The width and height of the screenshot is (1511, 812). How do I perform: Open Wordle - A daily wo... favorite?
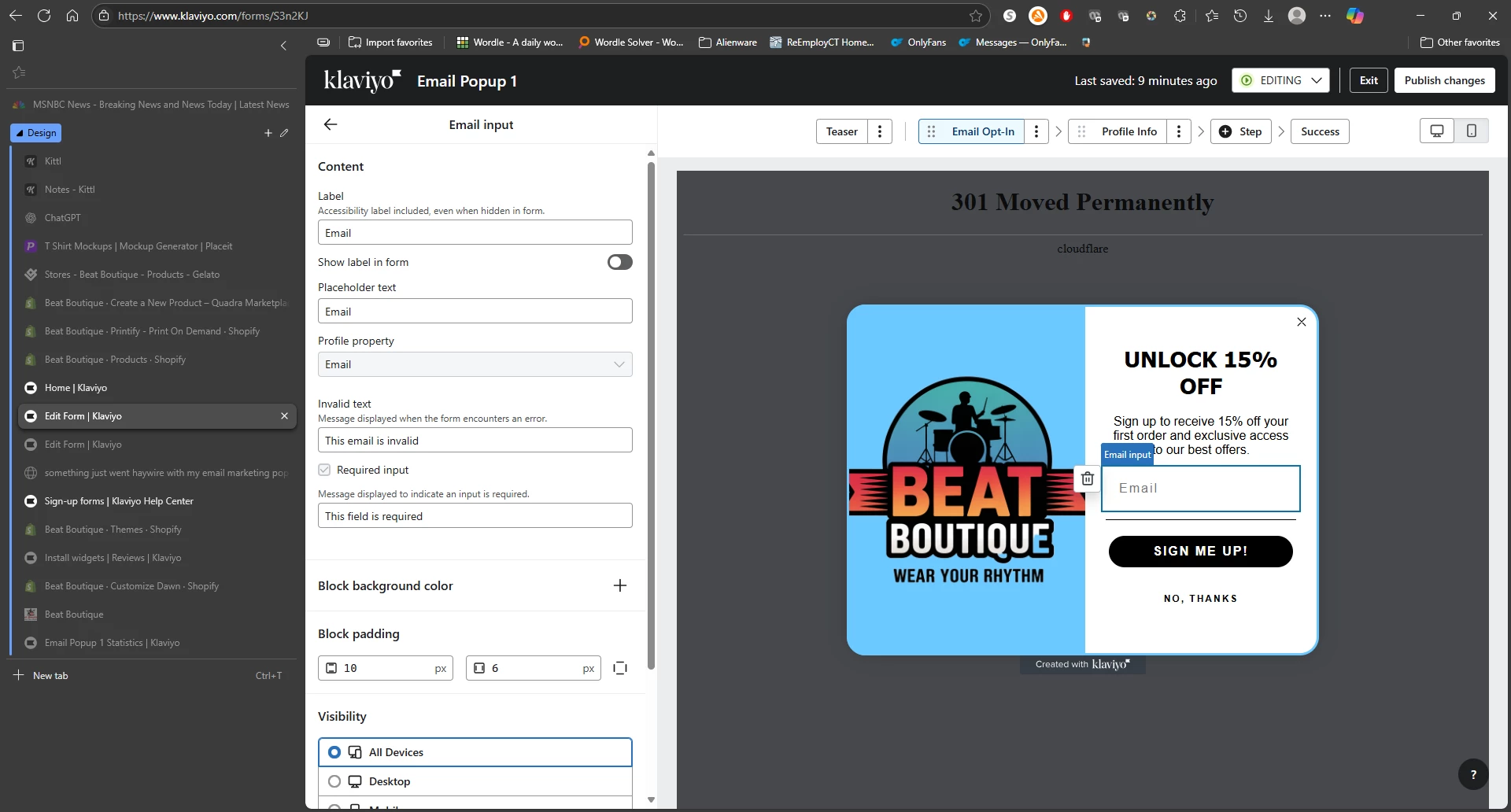point(509,42)
